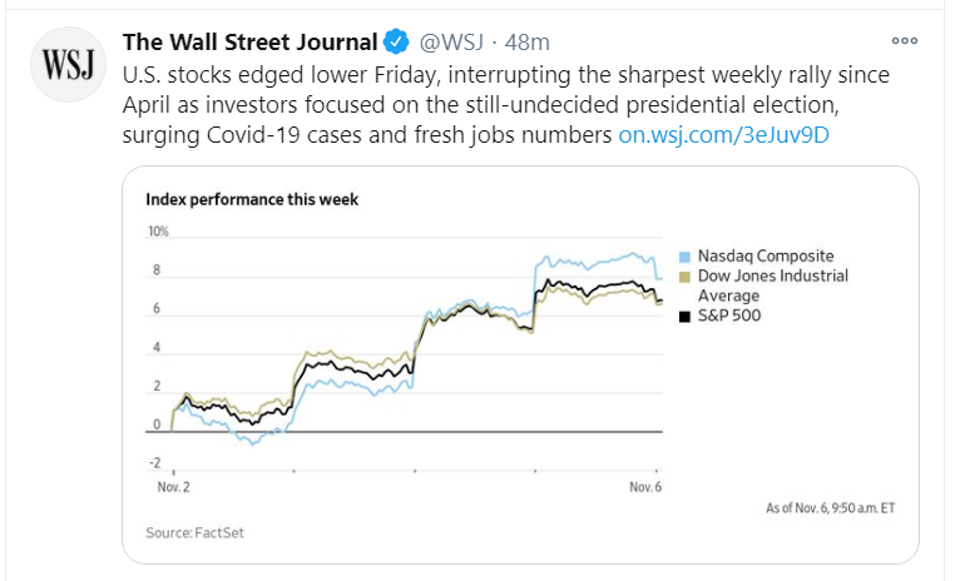This screenshot has height=581, width=960.
Task: Toggle the S&P 500 series visibility
Action: point(716,312)
